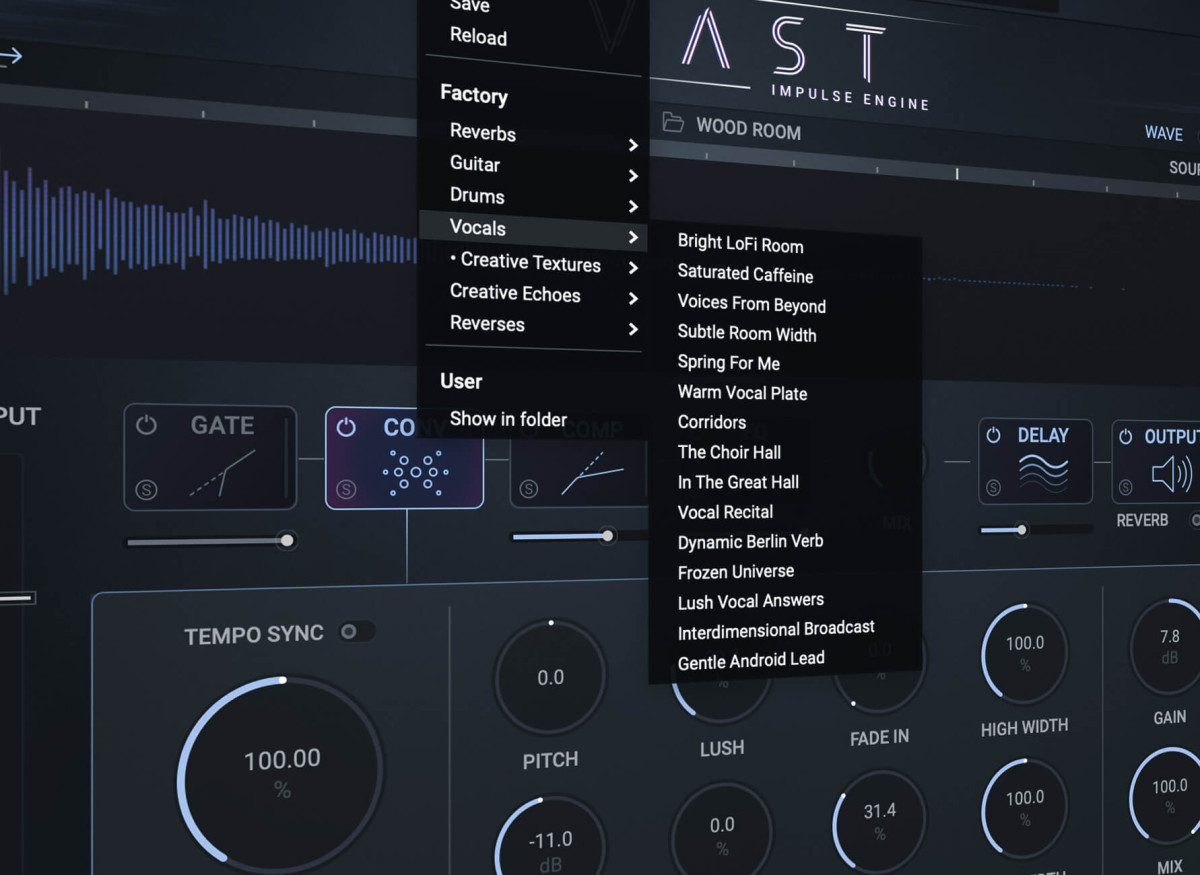Screen dimensions: 1200x875
Task: Switch to the WAVE view
Action: 1164,133
